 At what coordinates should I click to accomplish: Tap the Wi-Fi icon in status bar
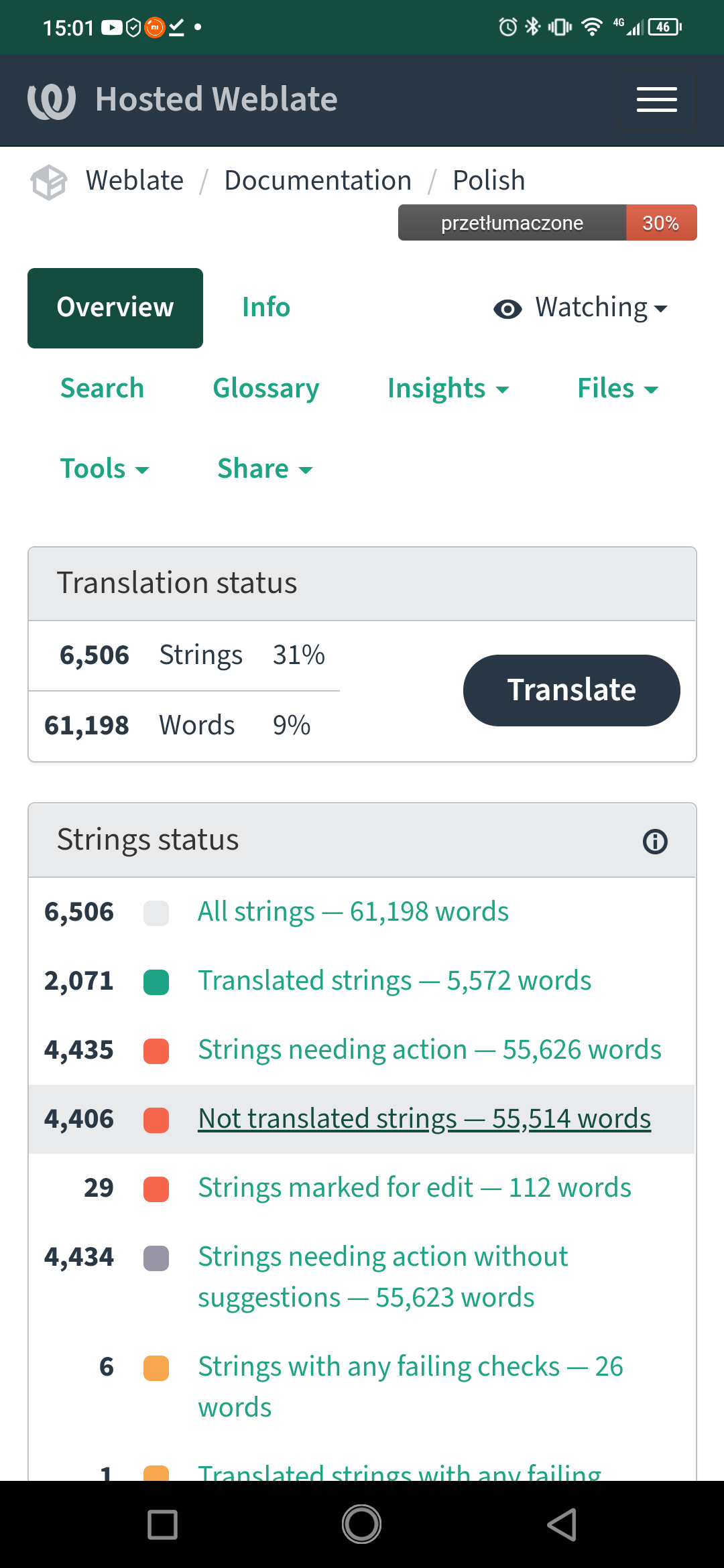click(x=592, y=27)
